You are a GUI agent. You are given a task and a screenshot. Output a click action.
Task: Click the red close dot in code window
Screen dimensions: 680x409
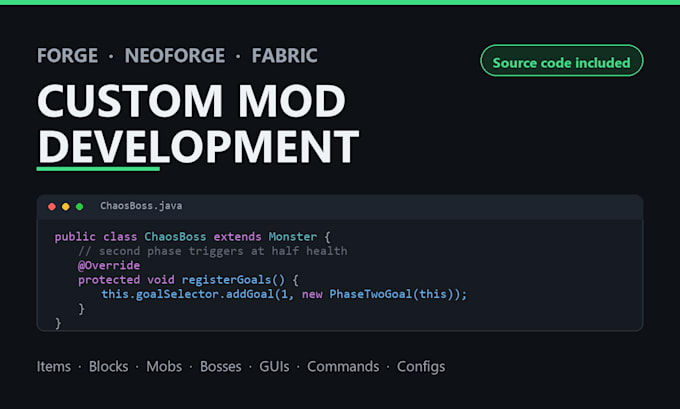[x=52, y=206]
